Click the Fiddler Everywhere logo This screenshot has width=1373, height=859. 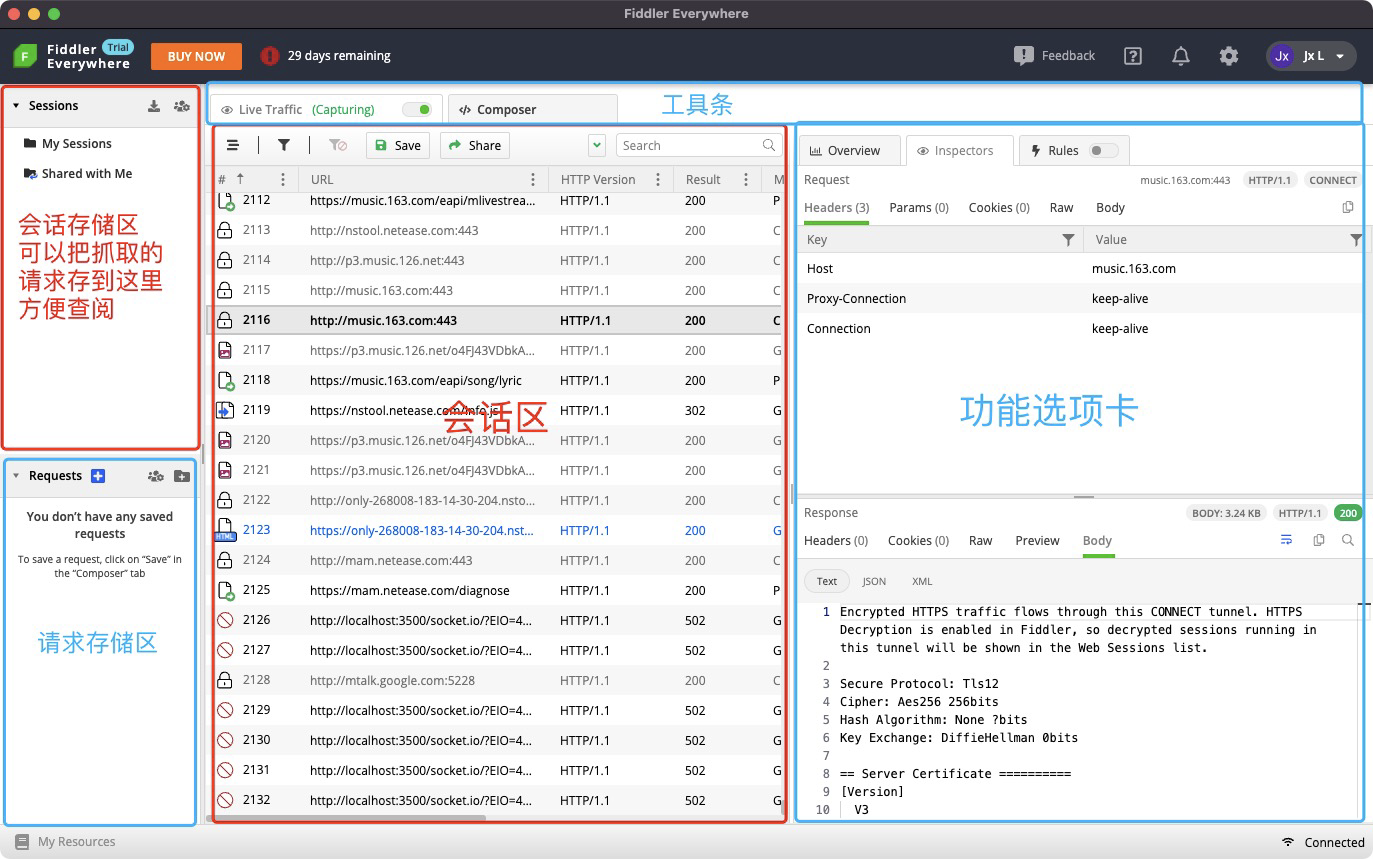click(x=26, y=56)
